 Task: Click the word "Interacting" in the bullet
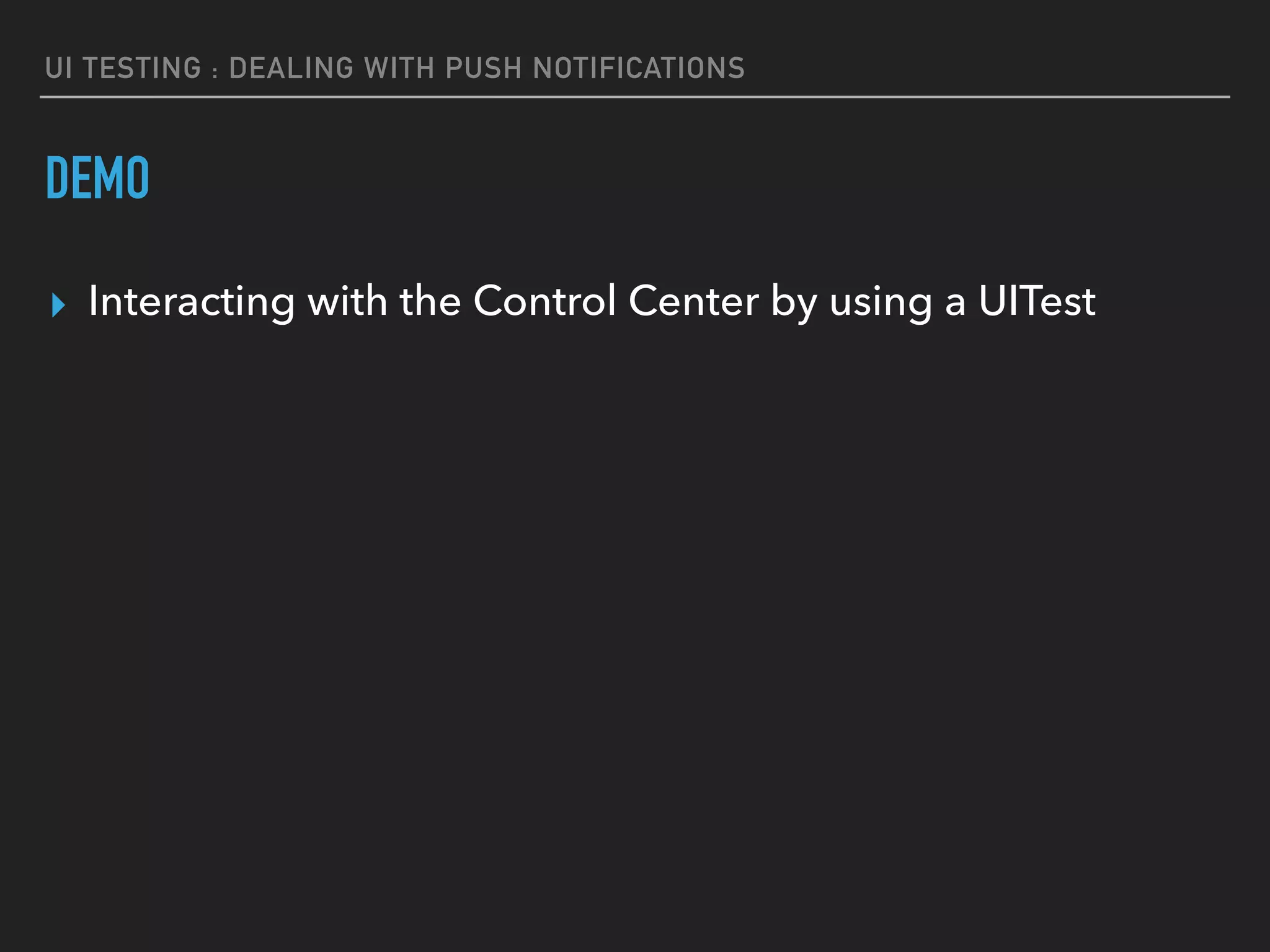point(192,302)
